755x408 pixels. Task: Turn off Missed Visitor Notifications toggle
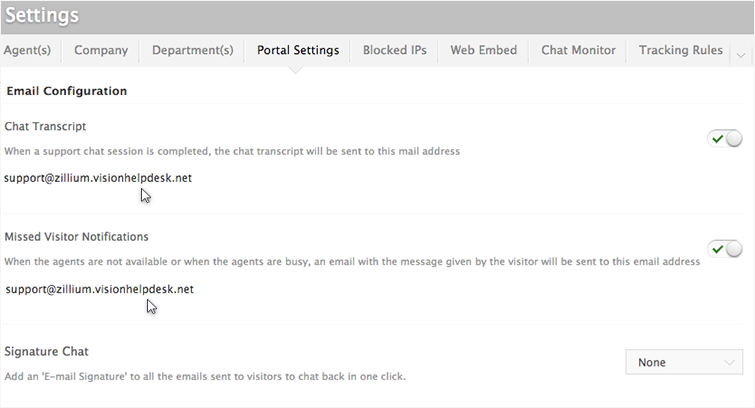725,249
